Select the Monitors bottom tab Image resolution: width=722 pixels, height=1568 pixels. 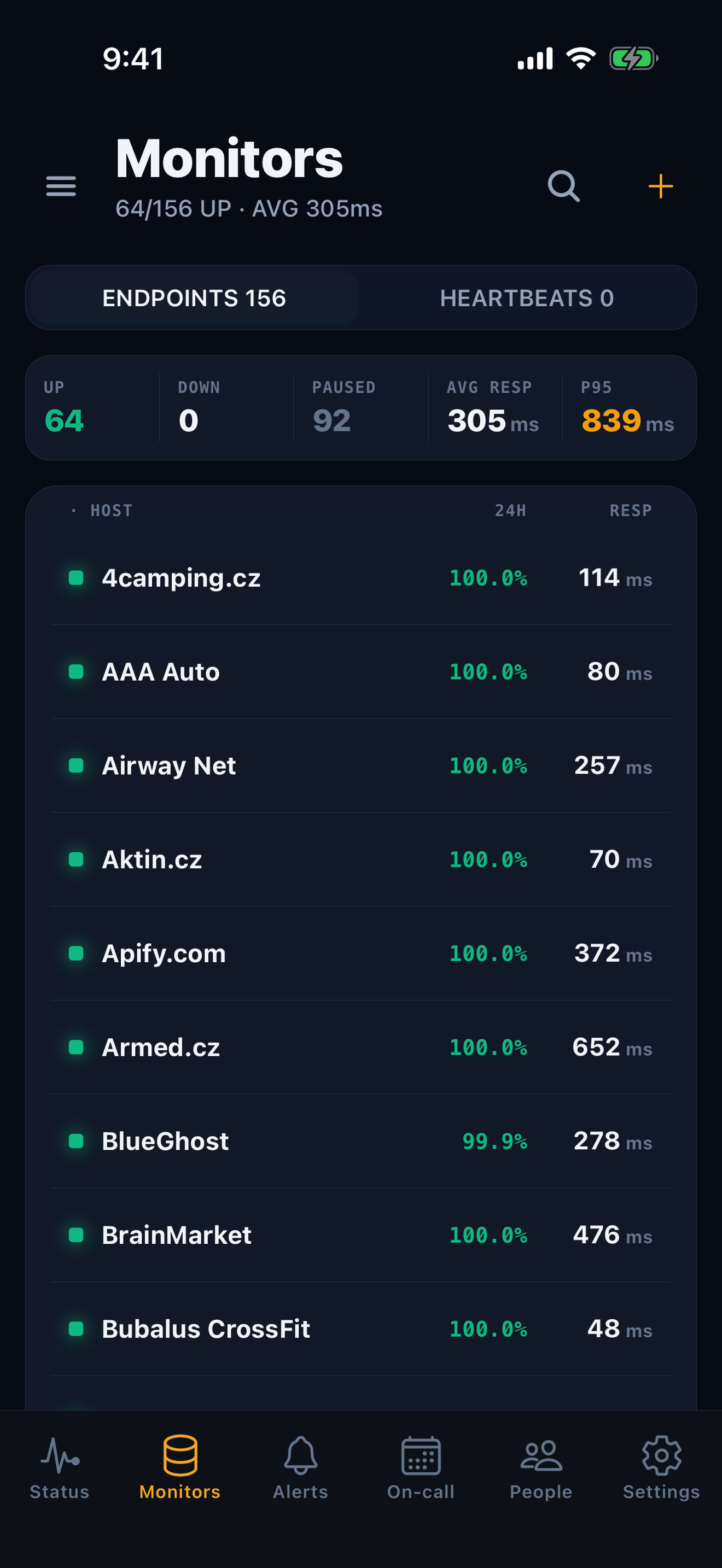(179, 1467)
